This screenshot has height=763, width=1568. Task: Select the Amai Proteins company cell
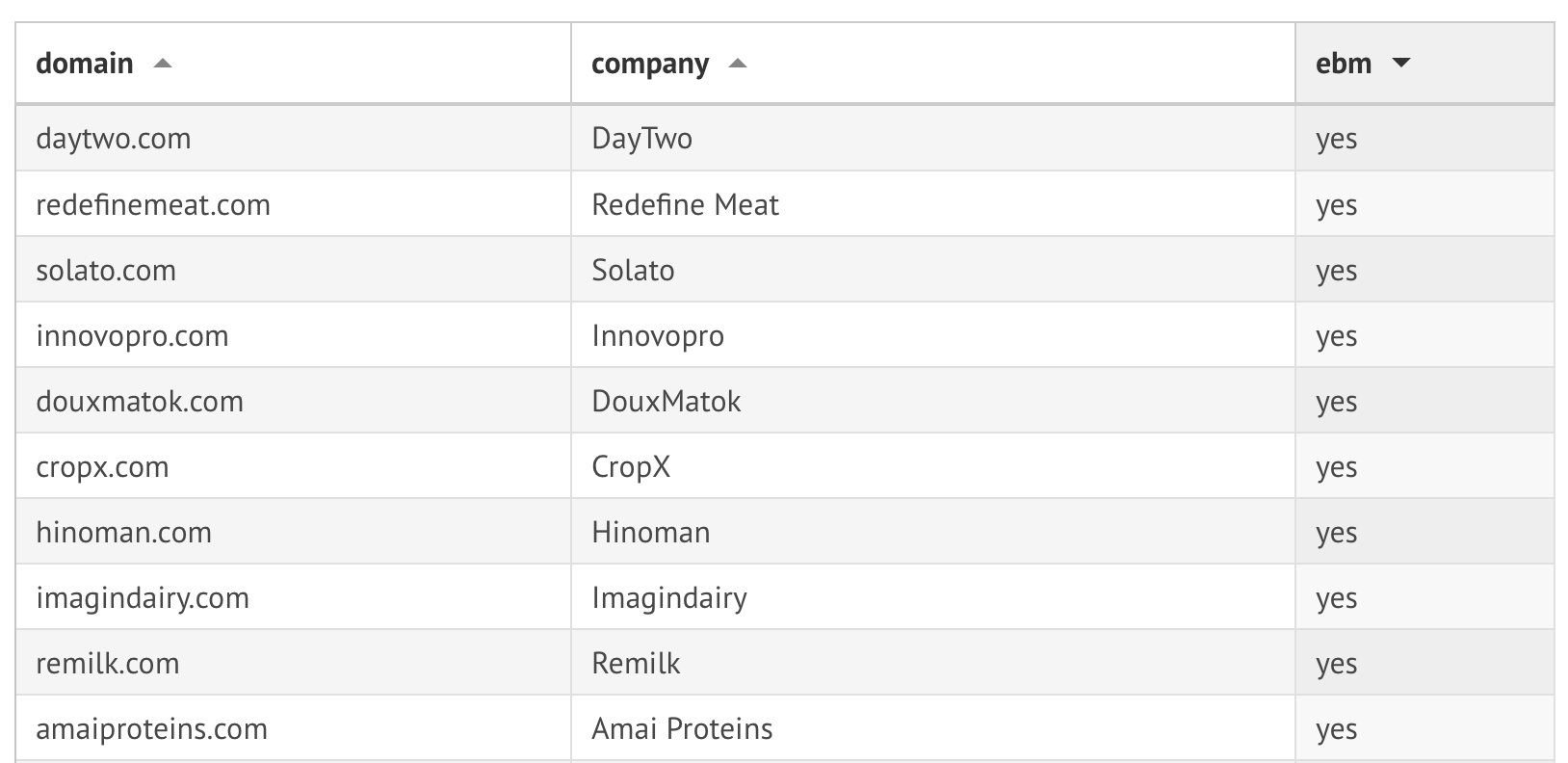[682, 728]
